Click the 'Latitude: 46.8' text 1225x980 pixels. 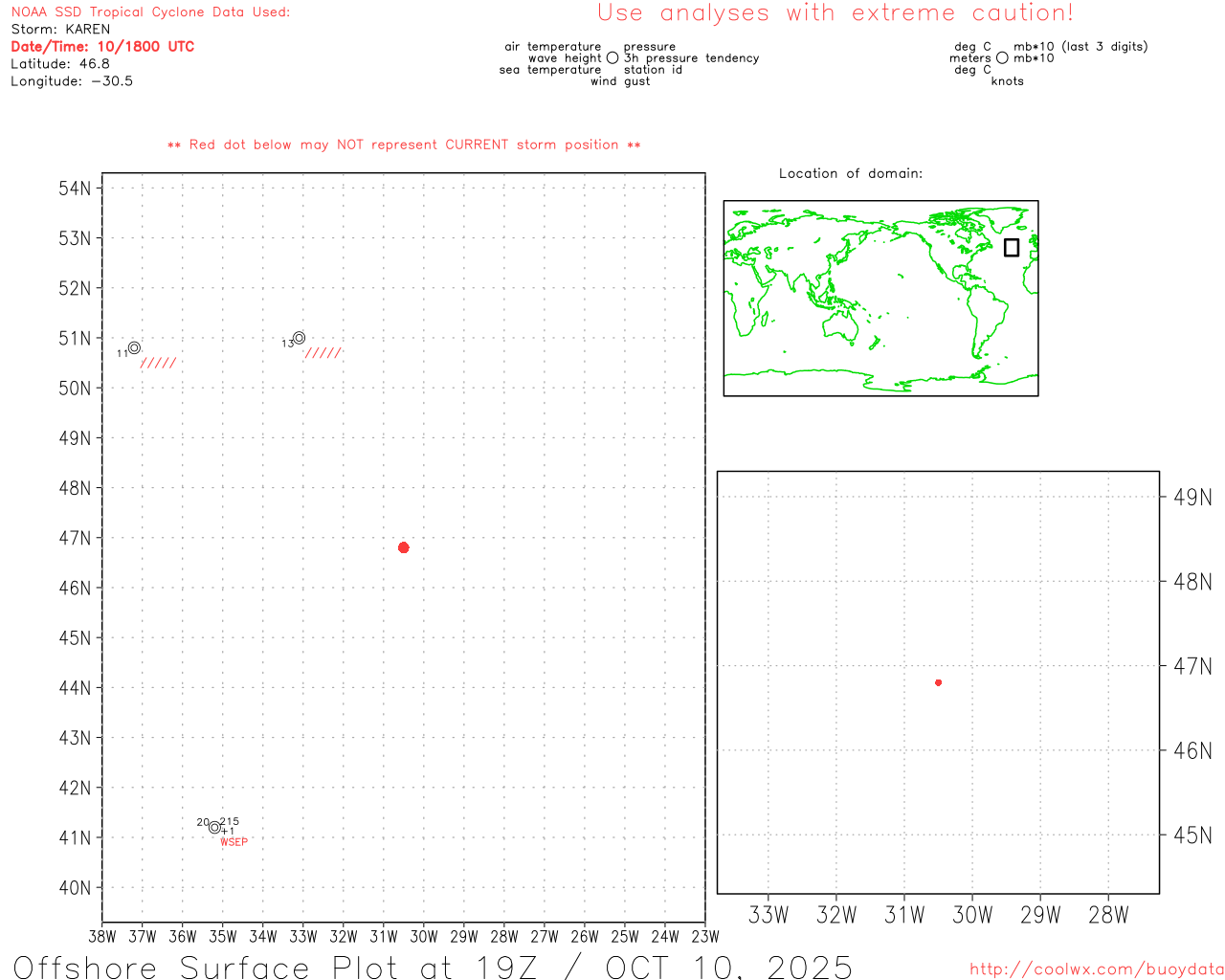point(60,64)
